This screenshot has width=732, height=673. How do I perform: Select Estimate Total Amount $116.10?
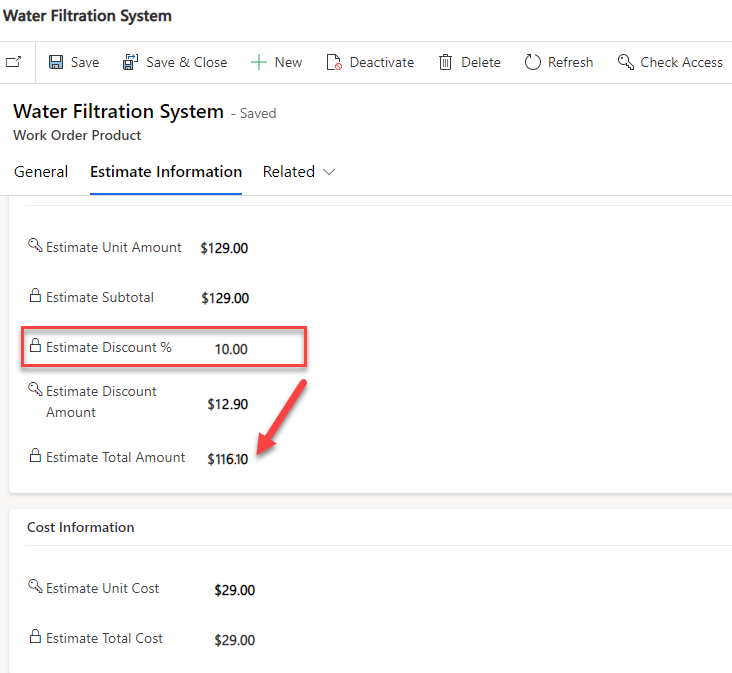click(228, 459)
